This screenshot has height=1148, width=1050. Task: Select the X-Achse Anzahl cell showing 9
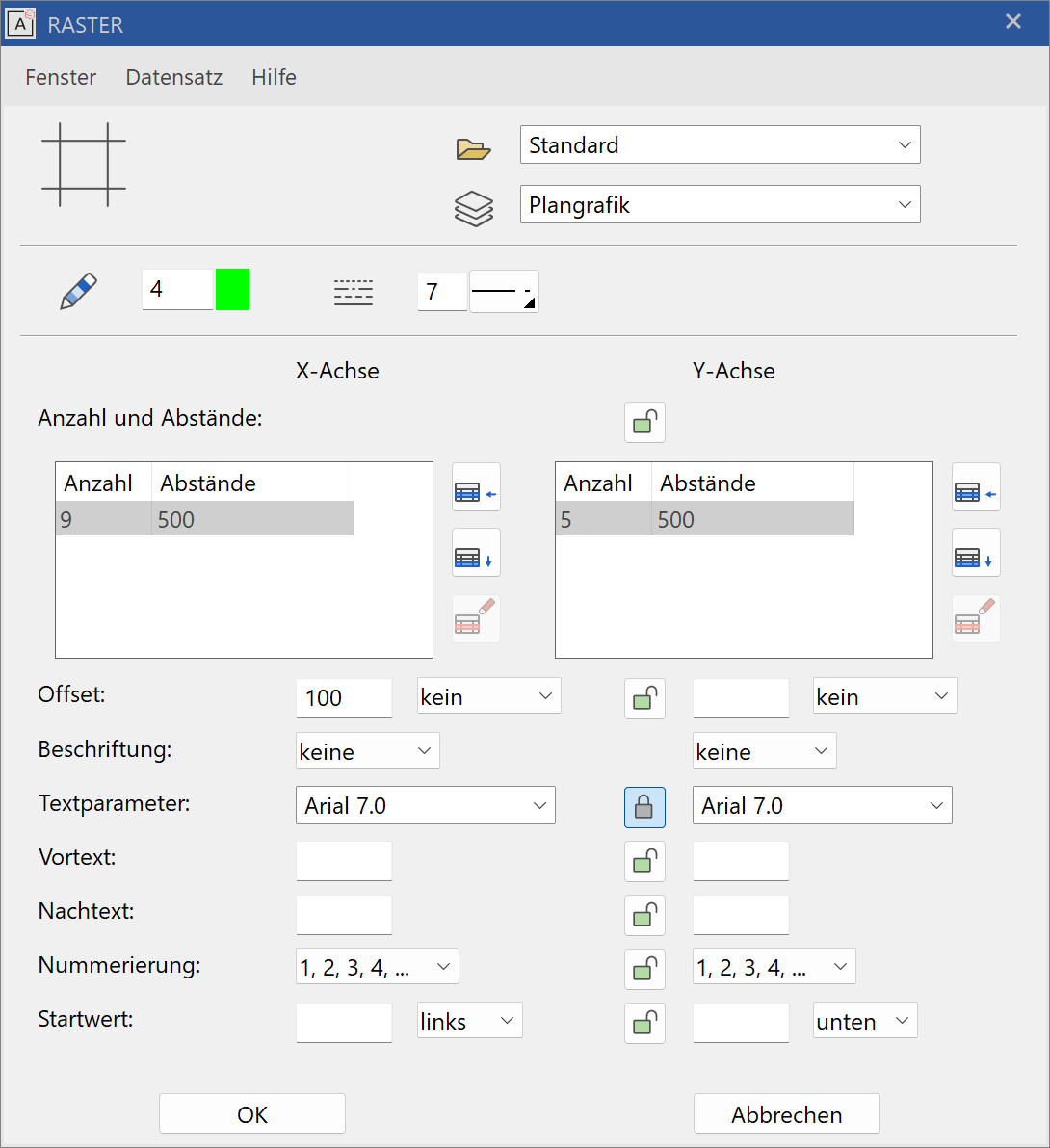pyautogui.click(x=104, y=519)
